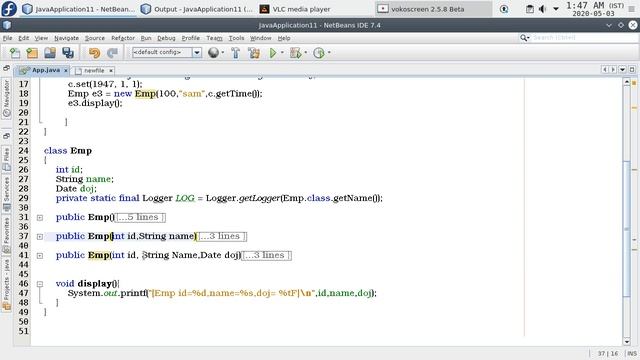Debug the project from toolbar

[295, 53]
